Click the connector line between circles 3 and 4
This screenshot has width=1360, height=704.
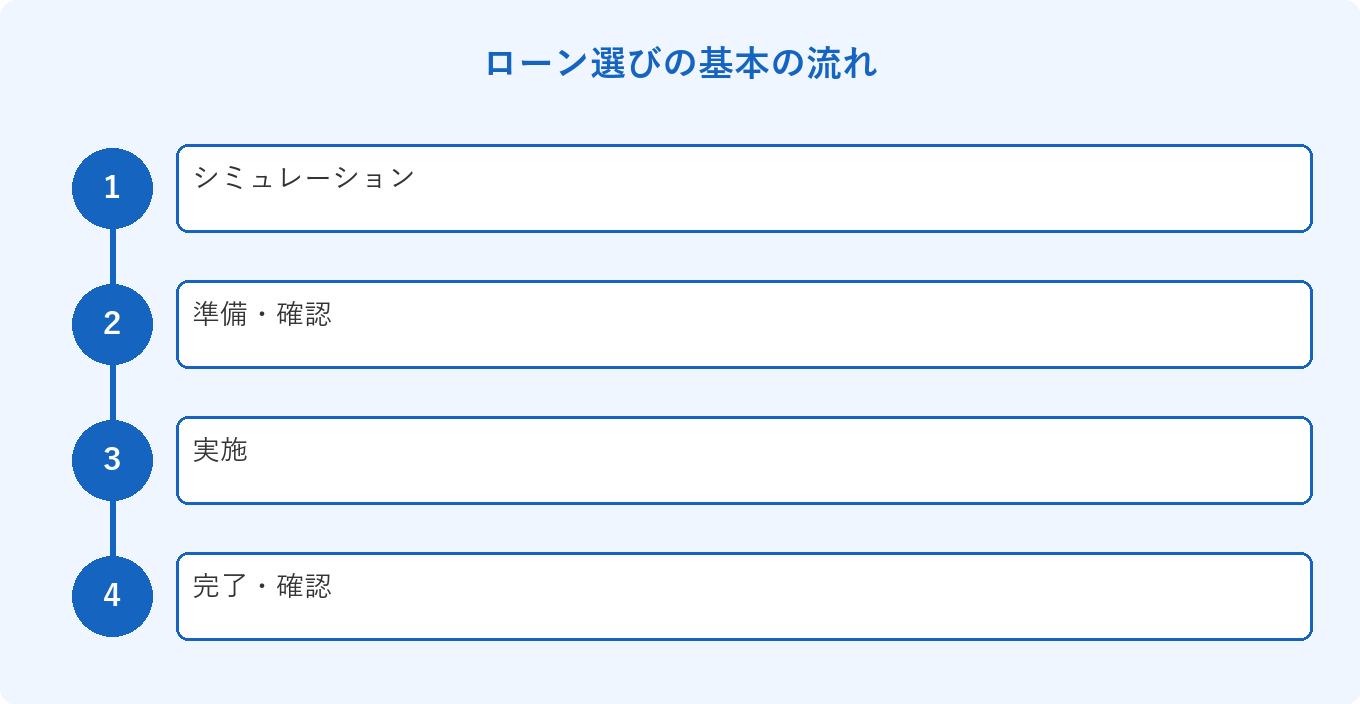coord(112,528)
